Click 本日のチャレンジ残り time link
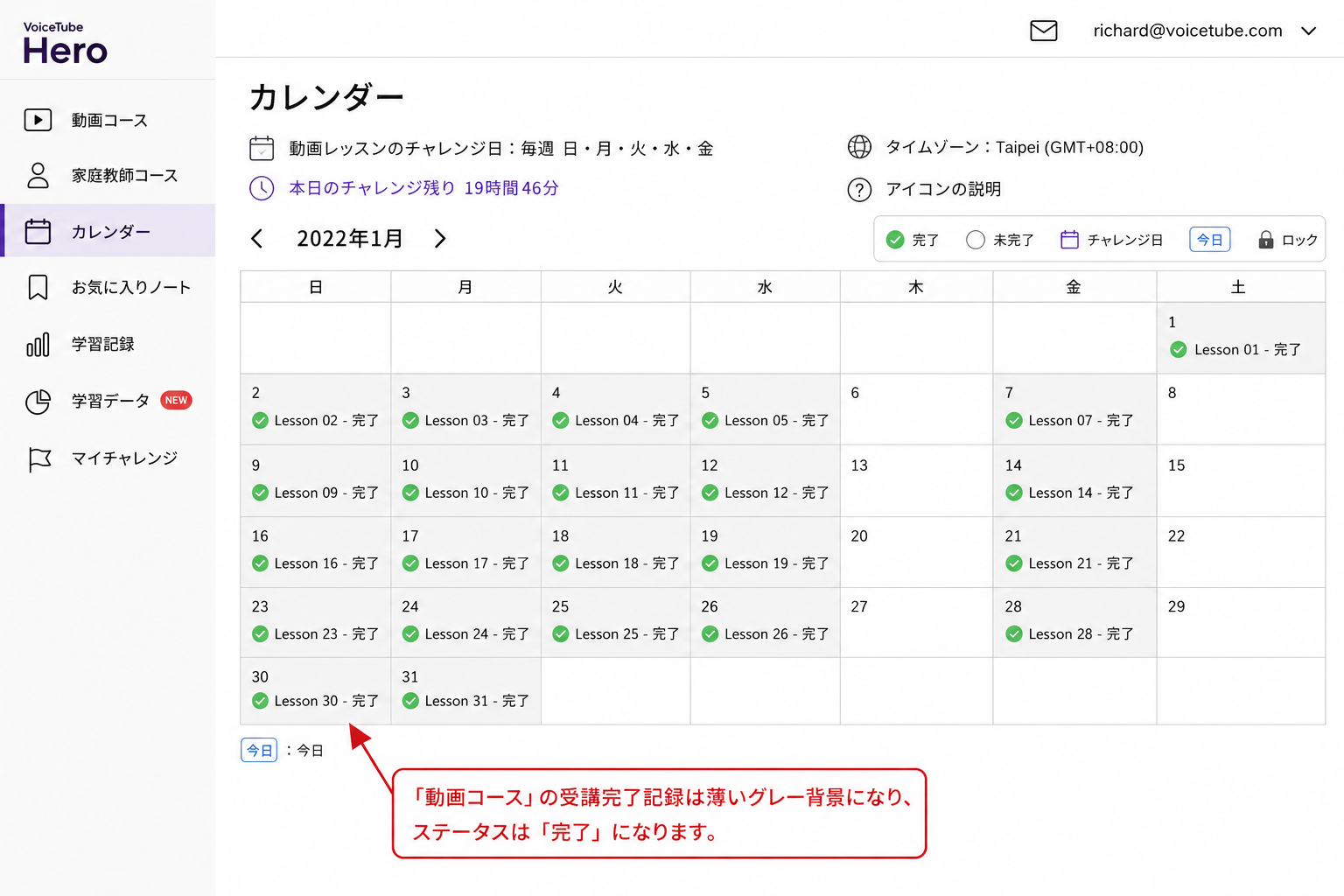The image size is (1344, 896). tap(423, 188)
